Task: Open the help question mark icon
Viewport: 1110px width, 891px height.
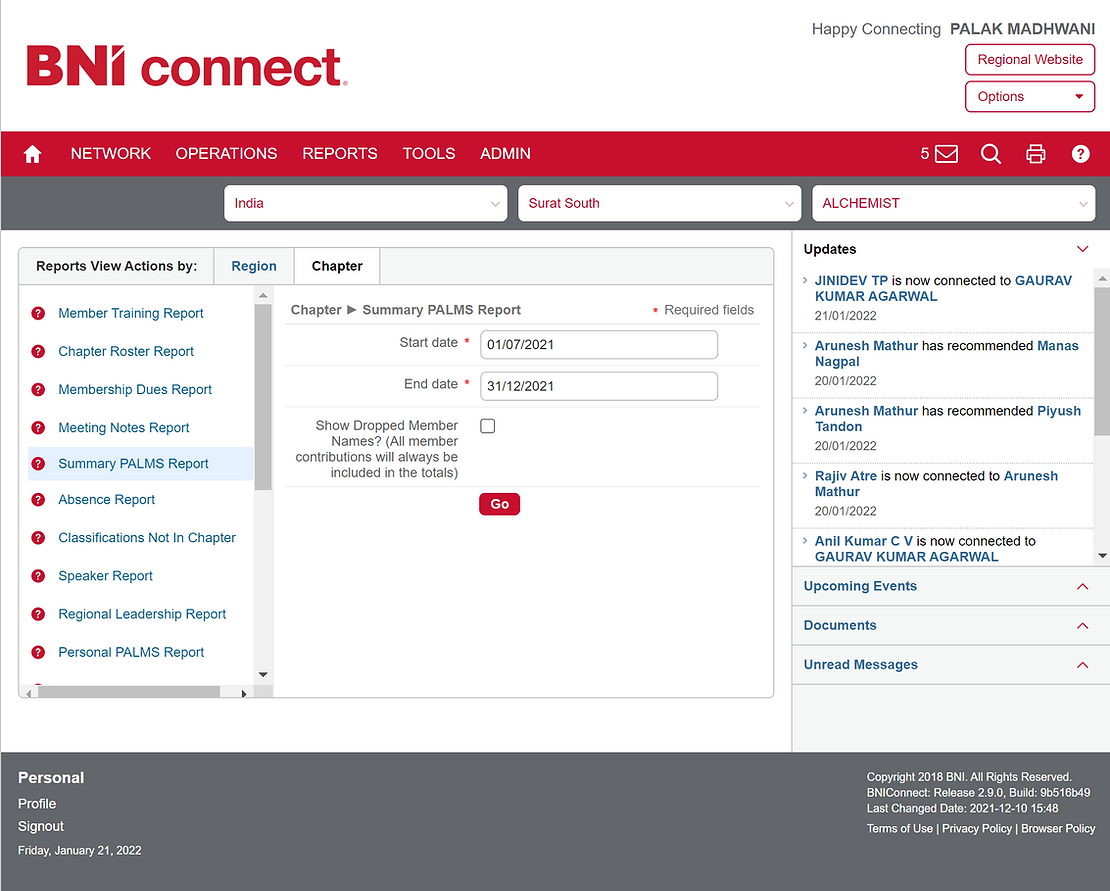Action: click(1080, 154)
